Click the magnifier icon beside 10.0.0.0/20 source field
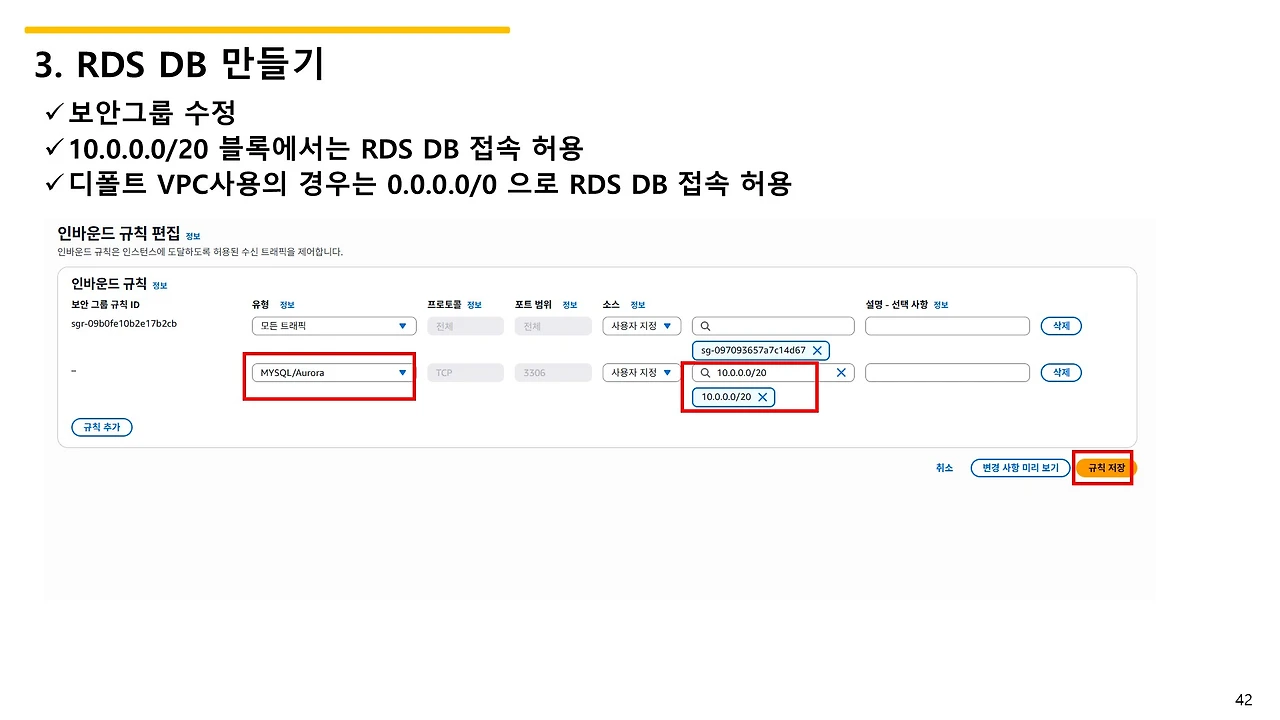This screenshot has height=720, width=1280. point(707,372)
